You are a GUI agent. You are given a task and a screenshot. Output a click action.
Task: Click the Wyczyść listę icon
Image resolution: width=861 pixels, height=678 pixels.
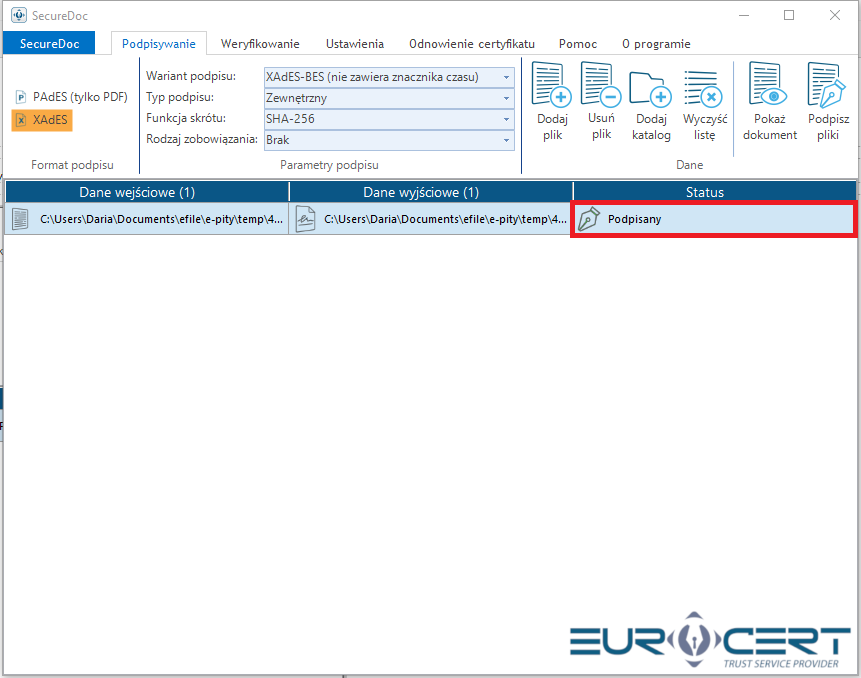[x=704, y=90]
